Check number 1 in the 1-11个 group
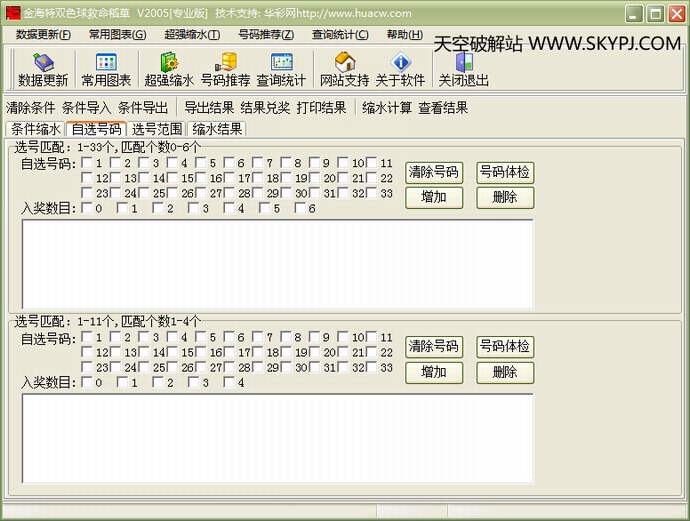This screenshot has width=690, height=521. 88,338
